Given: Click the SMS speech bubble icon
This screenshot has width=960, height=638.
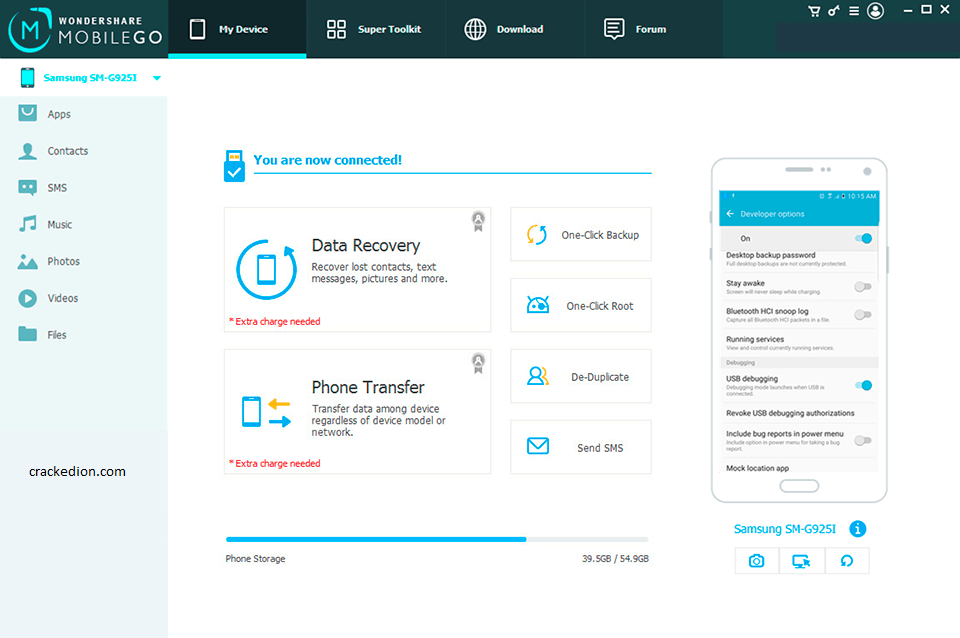Looking at the screenshot, I should pos(28,187).
